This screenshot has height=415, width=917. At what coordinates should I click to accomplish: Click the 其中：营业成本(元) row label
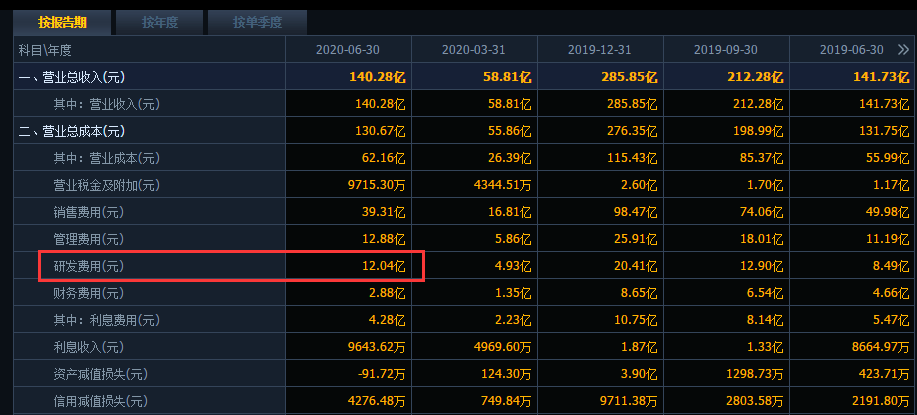(106, 158)
